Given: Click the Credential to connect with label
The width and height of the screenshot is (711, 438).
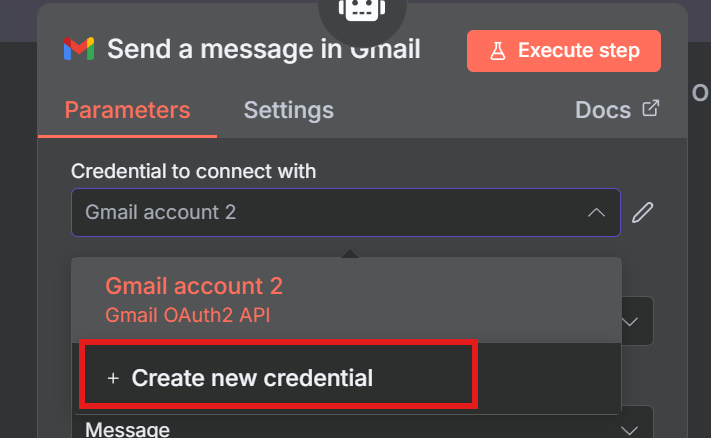Looking at the screenshot, I should coord(194,171).
